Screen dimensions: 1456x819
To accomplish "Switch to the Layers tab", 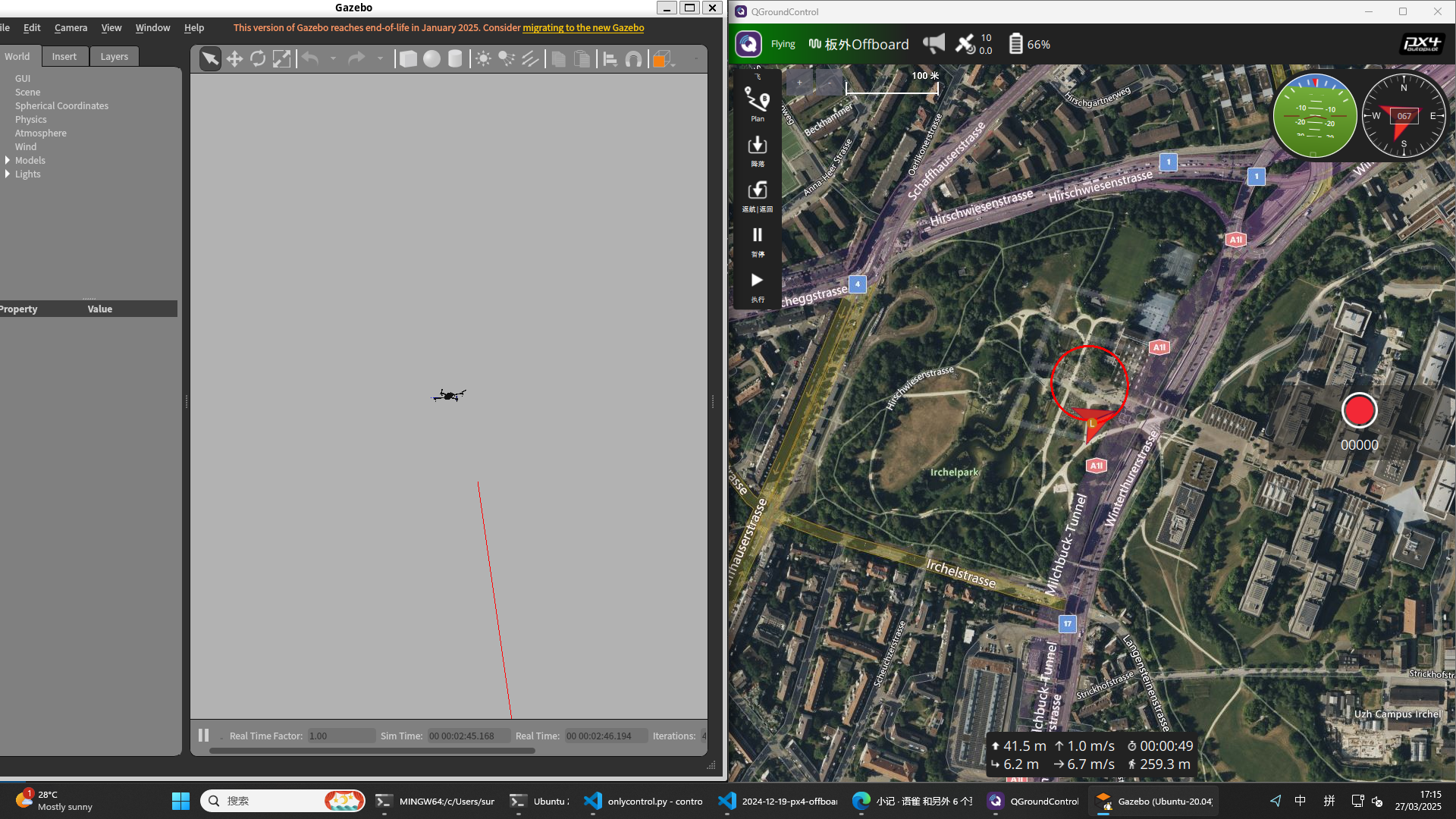I will [x=115, y=56].
